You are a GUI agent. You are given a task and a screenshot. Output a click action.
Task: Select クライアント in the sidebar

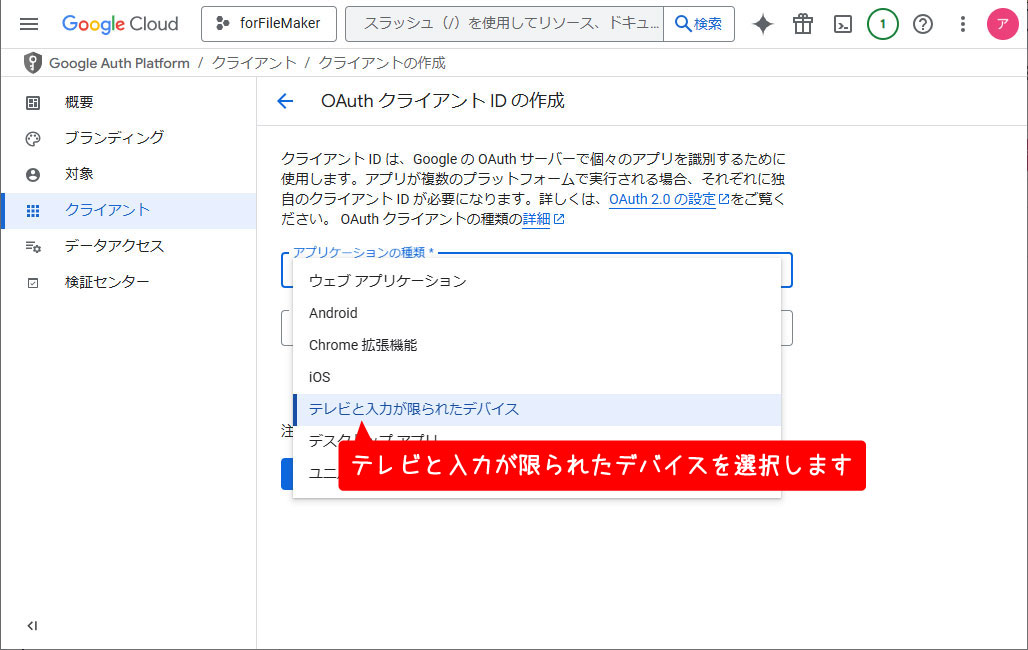point(128,211)
